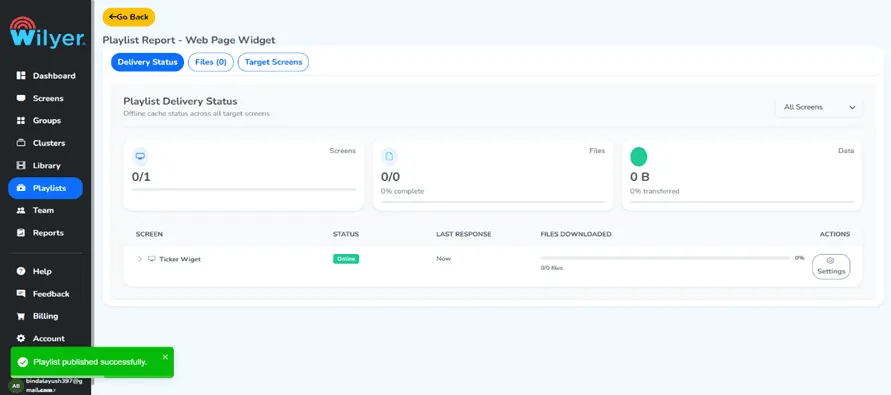Click the document icon in Files card
891x395 pixels.
point(389,156)
